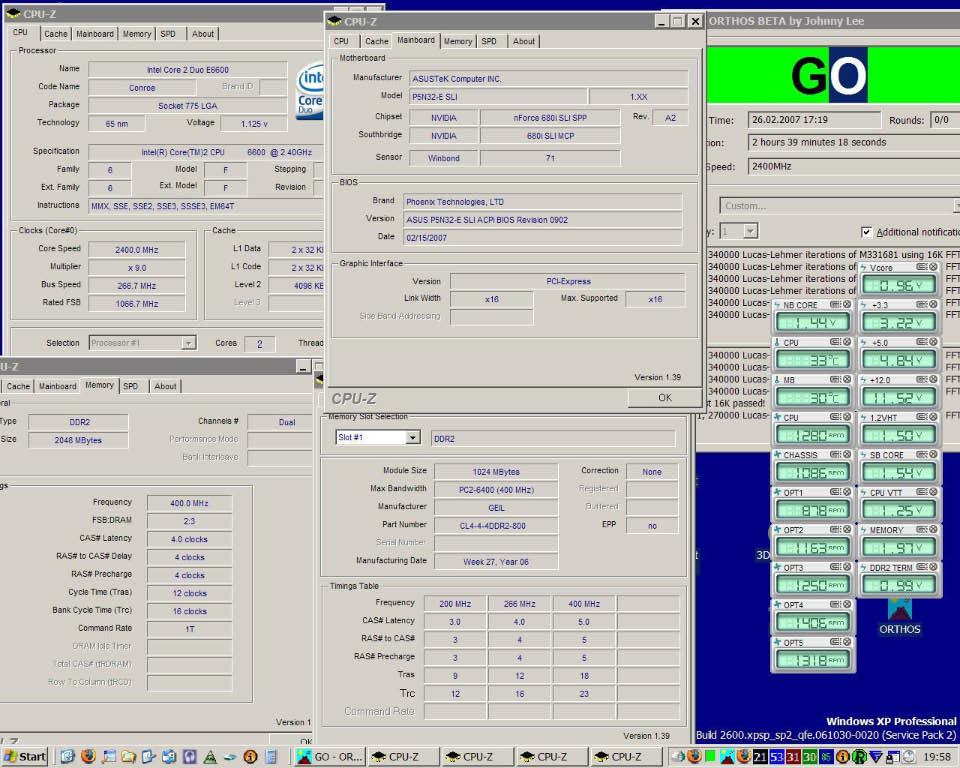This screenshot has height=768, width=960.
Task: Close the CHASSIS fan sensor widget
Action: (x=847, y=454)
